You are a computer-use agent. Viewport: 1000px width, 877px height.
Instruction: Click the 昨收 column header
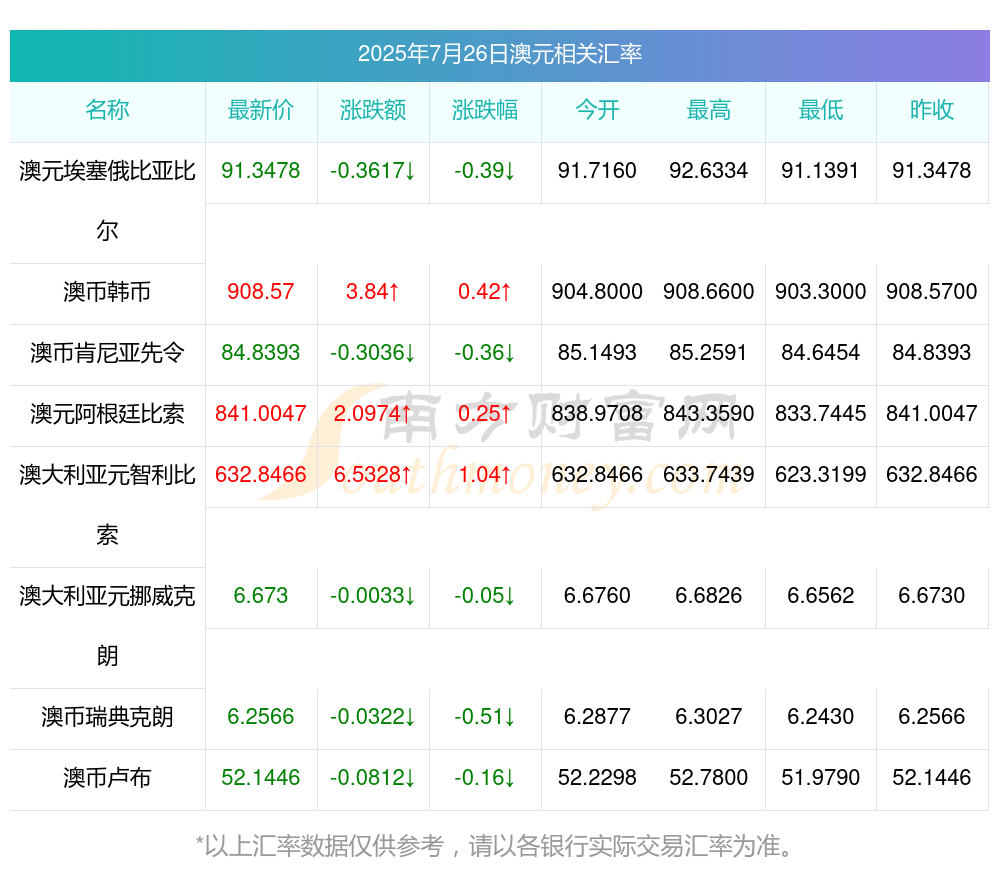point(932,110)
